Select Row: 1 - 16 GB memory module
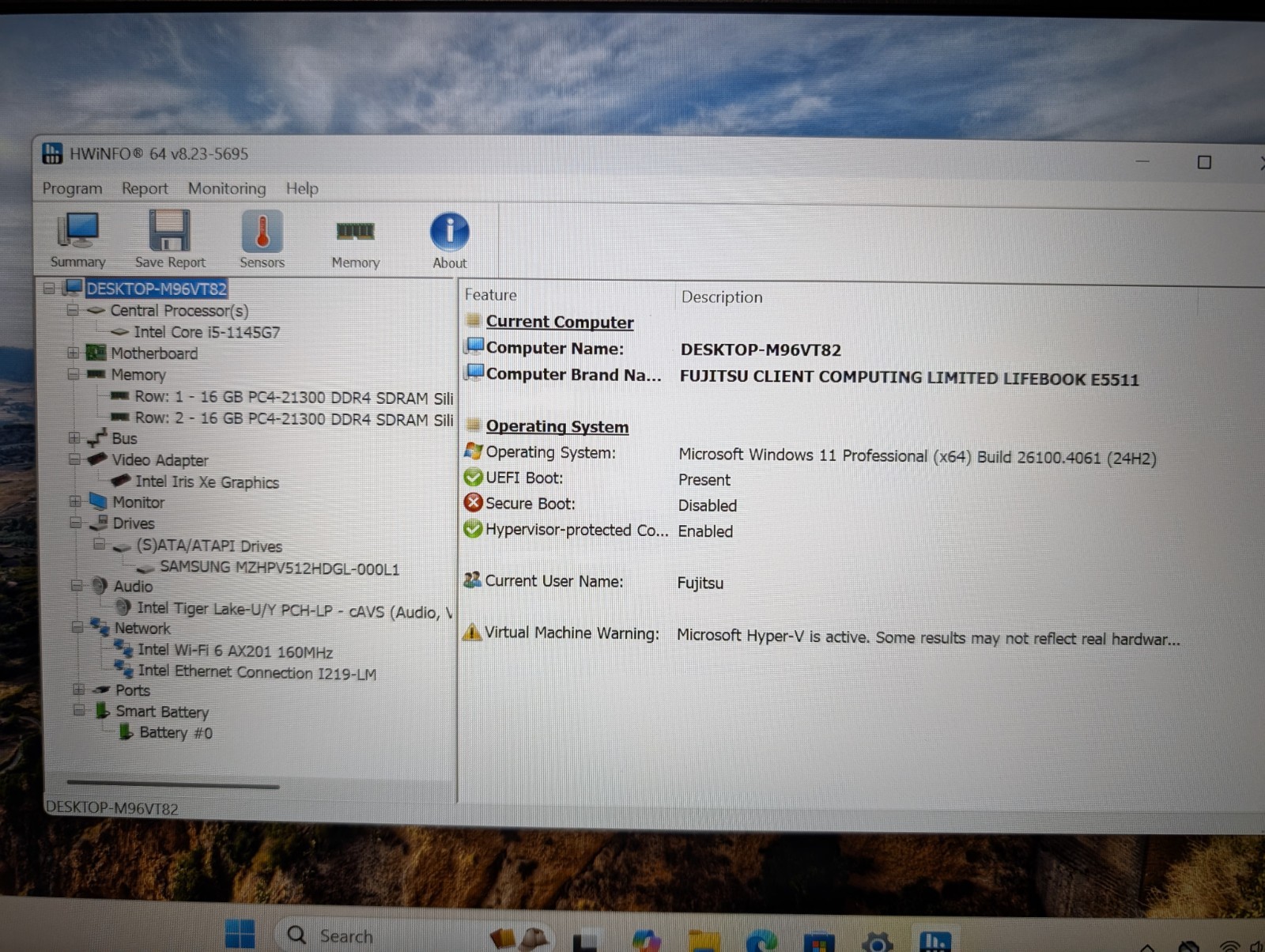The width and height of the screenshot is (1265, 952). (x=293, y=397)
